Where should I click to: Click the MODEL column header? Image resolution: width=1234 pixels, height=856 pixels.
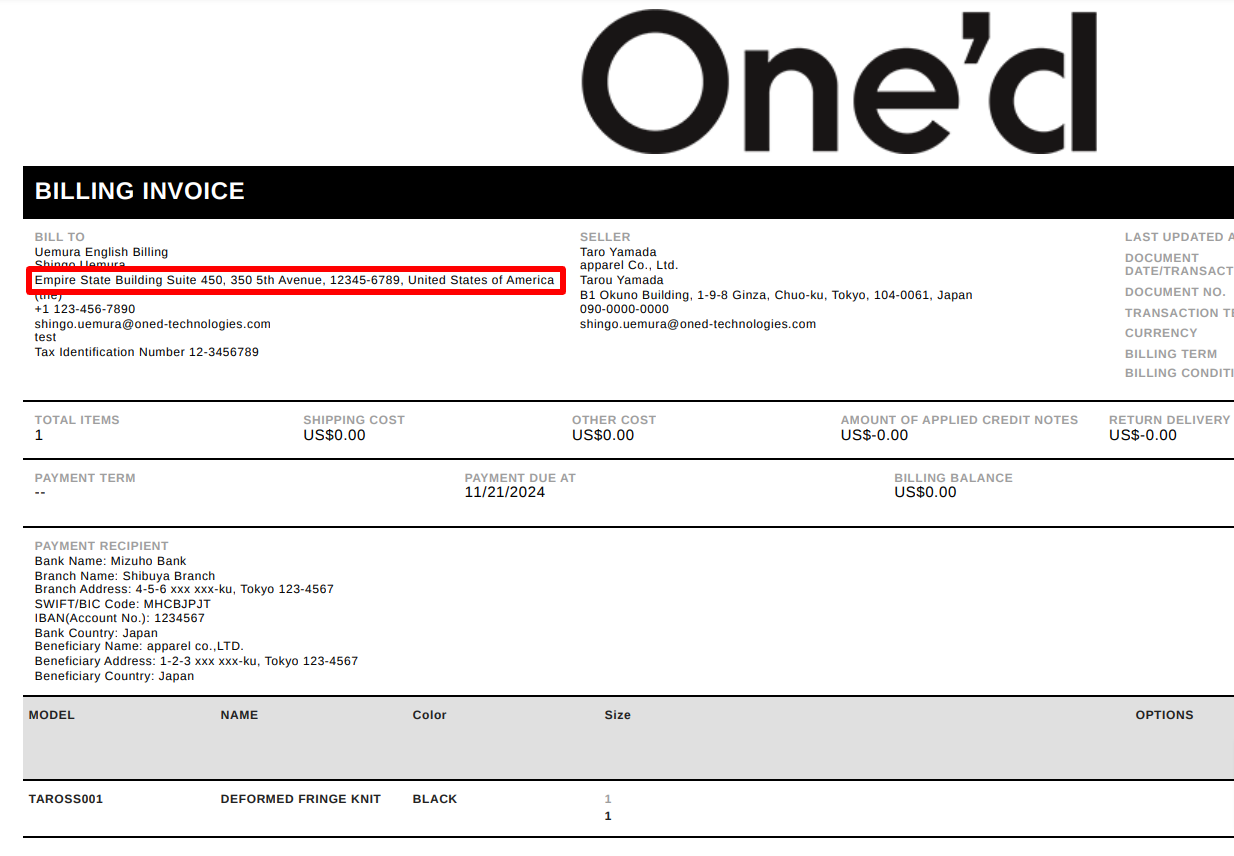click(x=52, y=715)
